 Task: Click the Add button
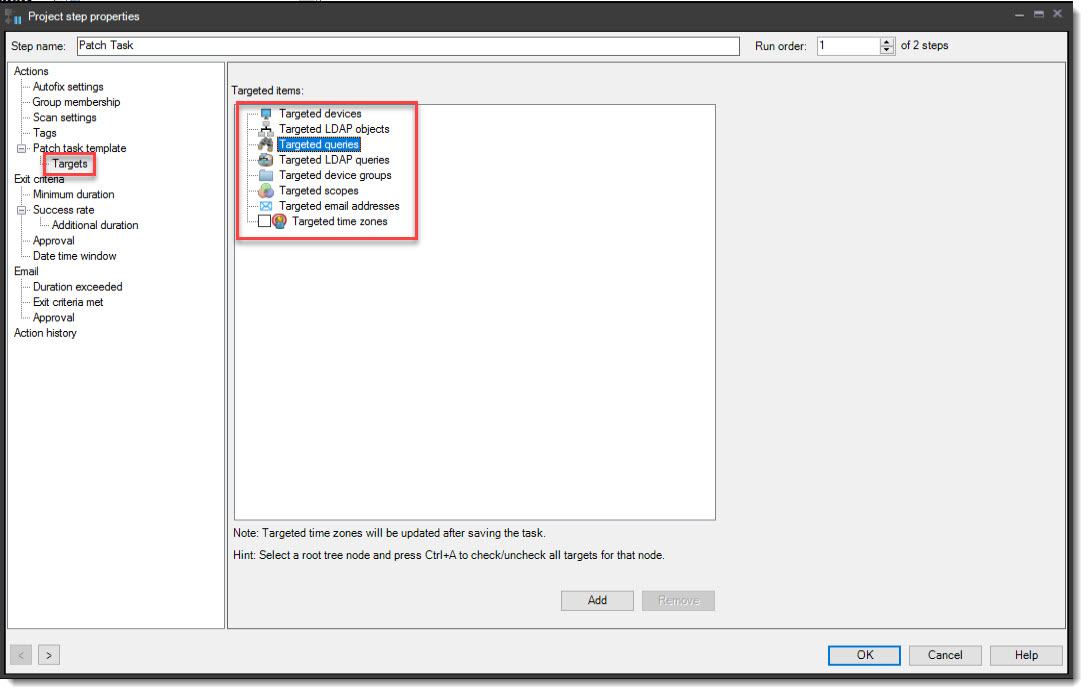point(597,600)
